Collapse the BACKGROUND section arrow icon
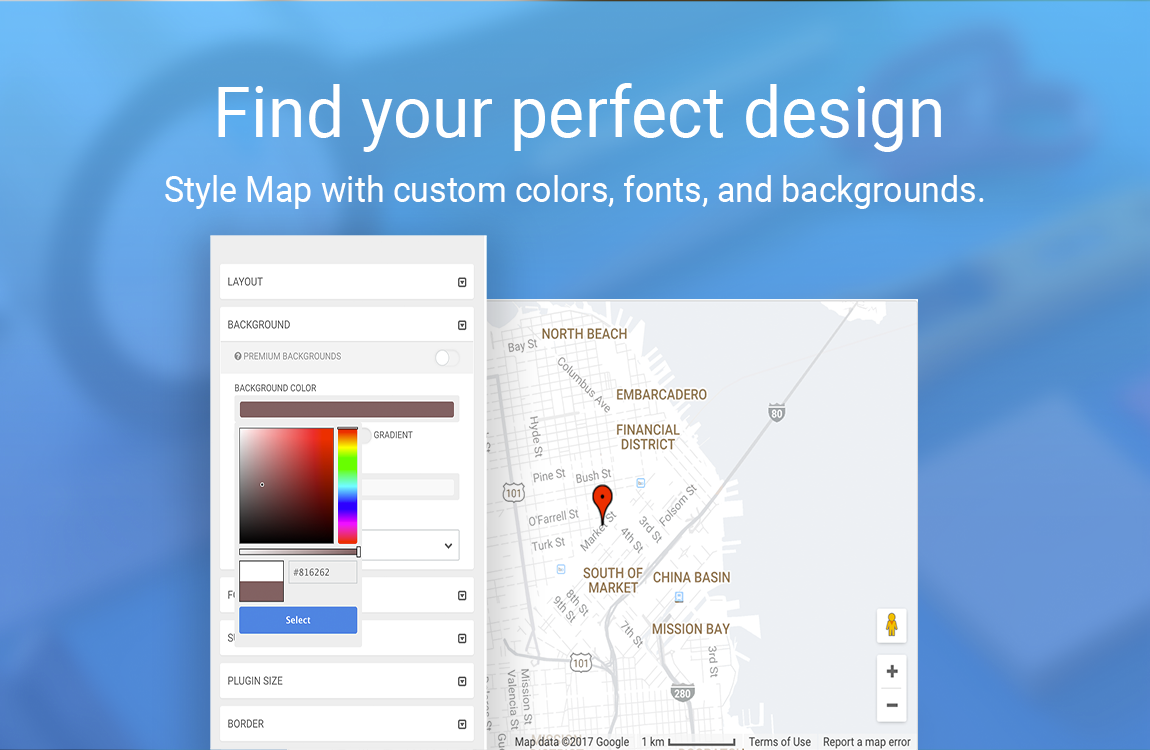This screenshot has height=750, width=1150. pyautogui.click(x=462, y=325)
